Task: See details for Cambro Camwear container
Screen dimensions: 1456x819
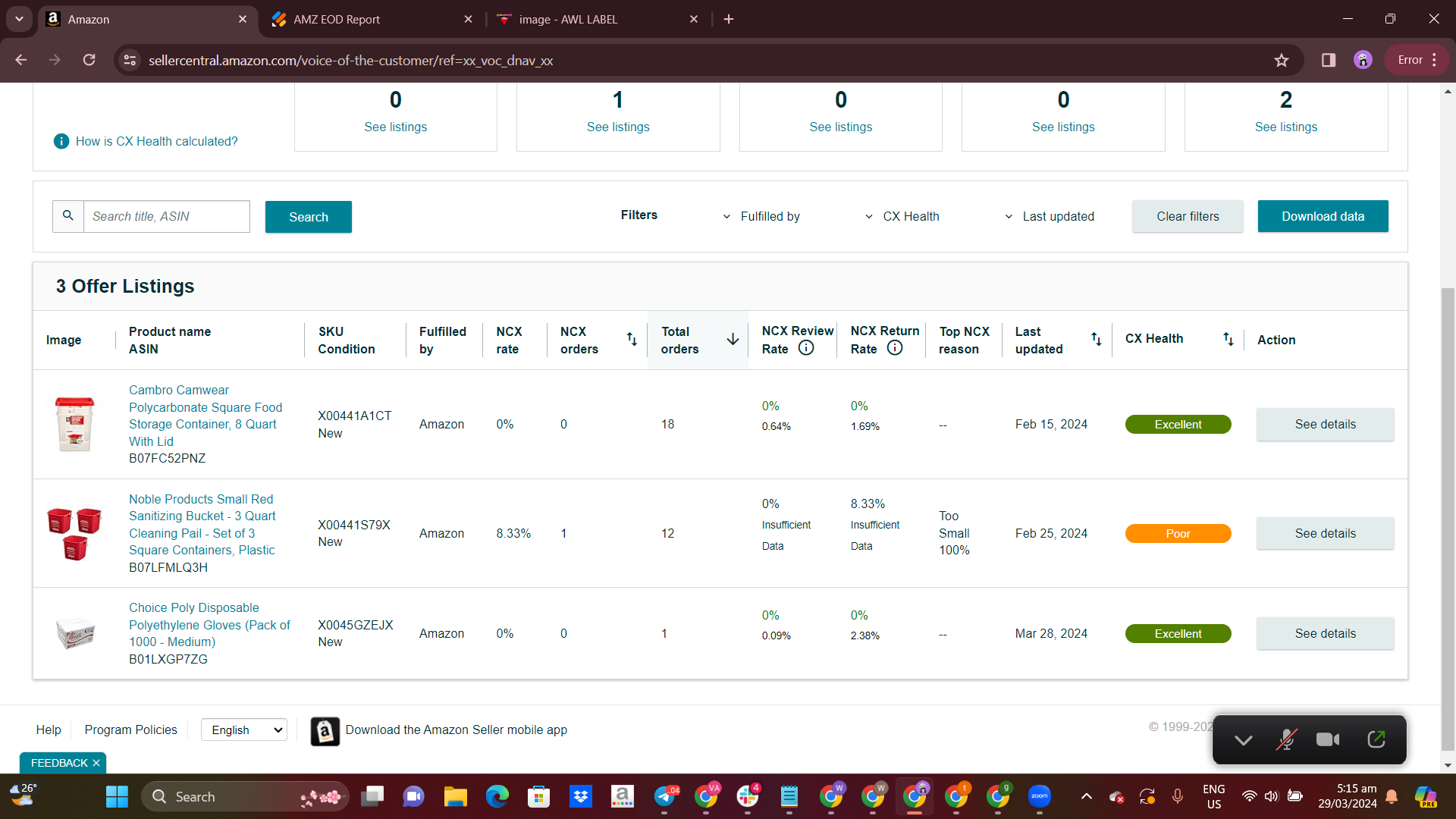Action: tap(1325, 424)
